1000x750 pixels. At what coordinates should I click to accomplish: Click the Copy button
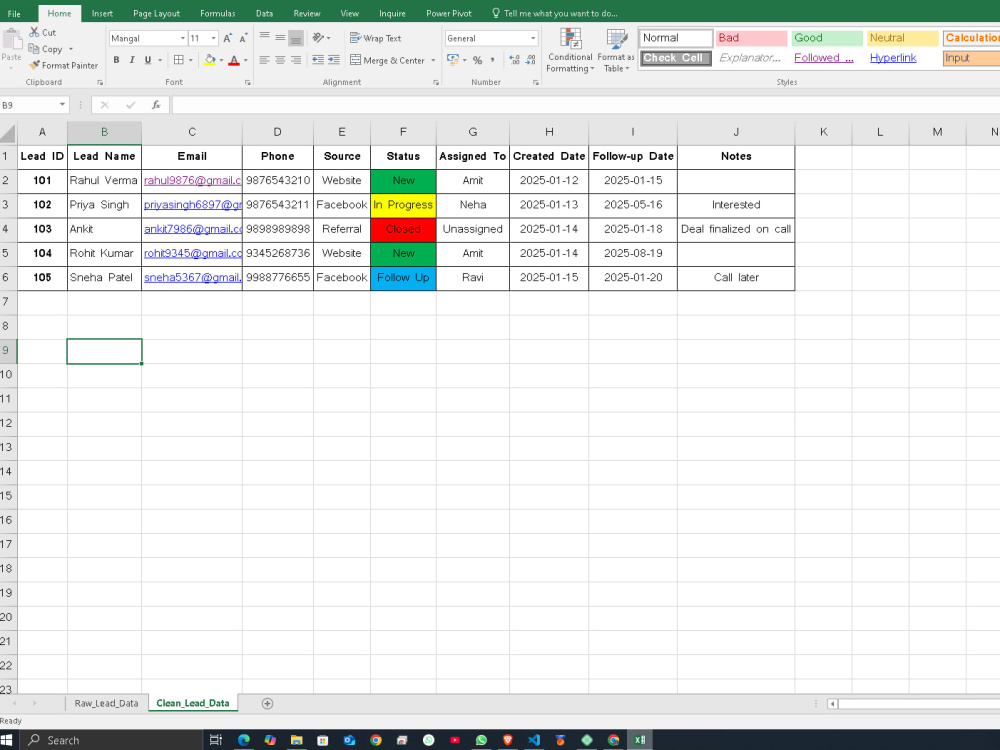pos(45,49)
